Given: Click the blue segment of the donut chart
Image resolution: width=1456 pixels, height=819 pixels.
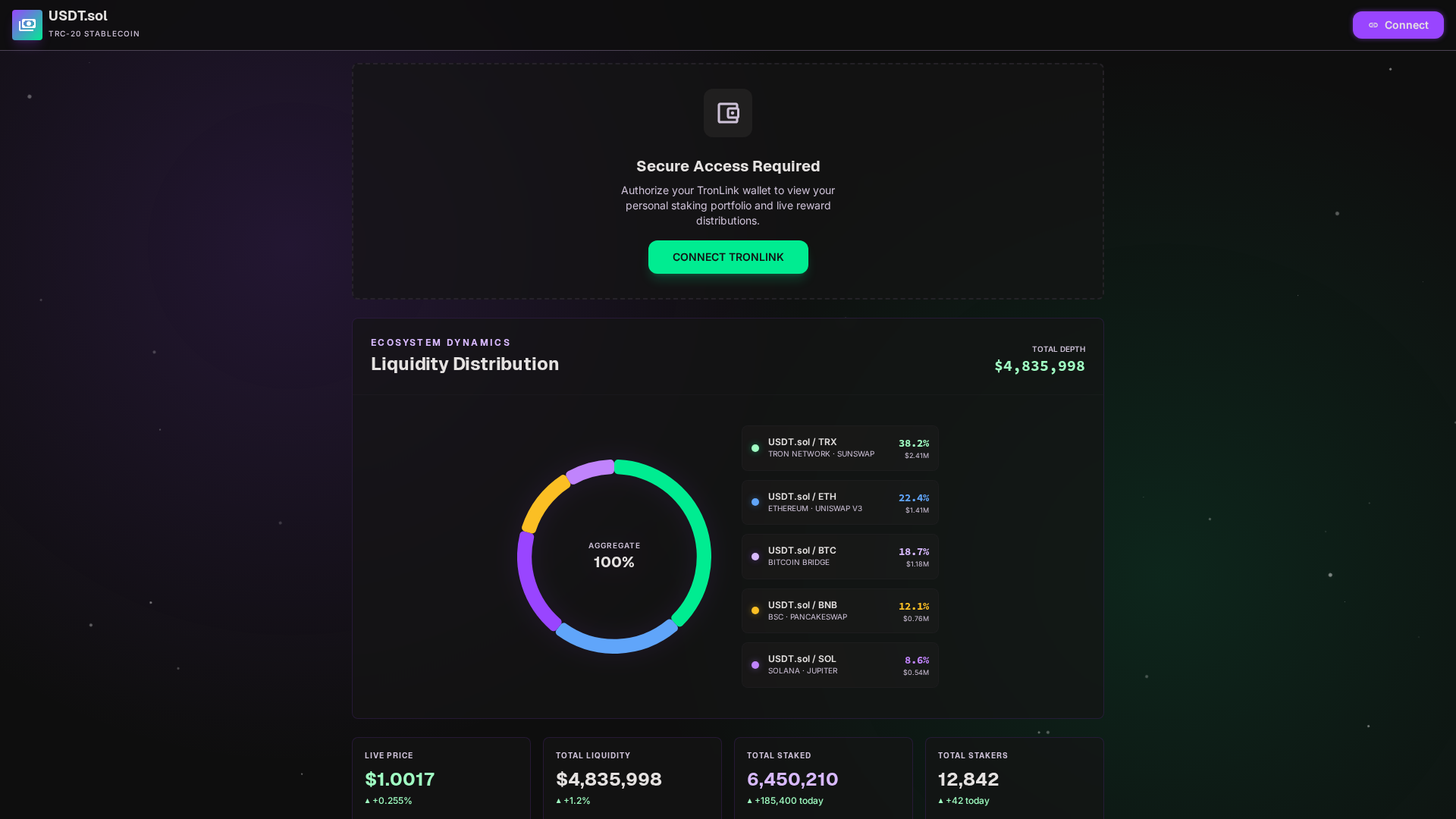Looking at the screenshot, I should 616,645.
